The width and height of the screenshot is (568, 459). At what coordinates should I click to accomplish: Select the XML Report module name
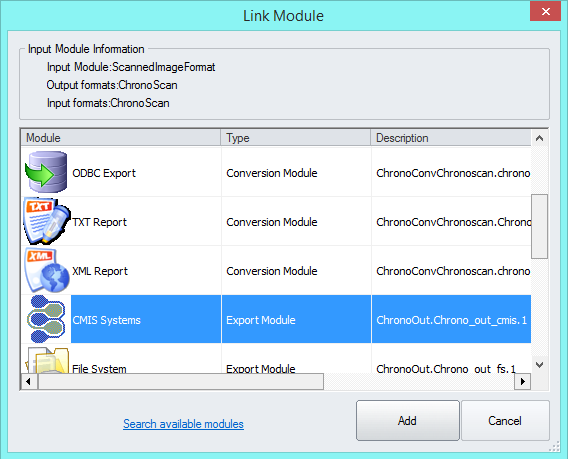pos(100,271)
